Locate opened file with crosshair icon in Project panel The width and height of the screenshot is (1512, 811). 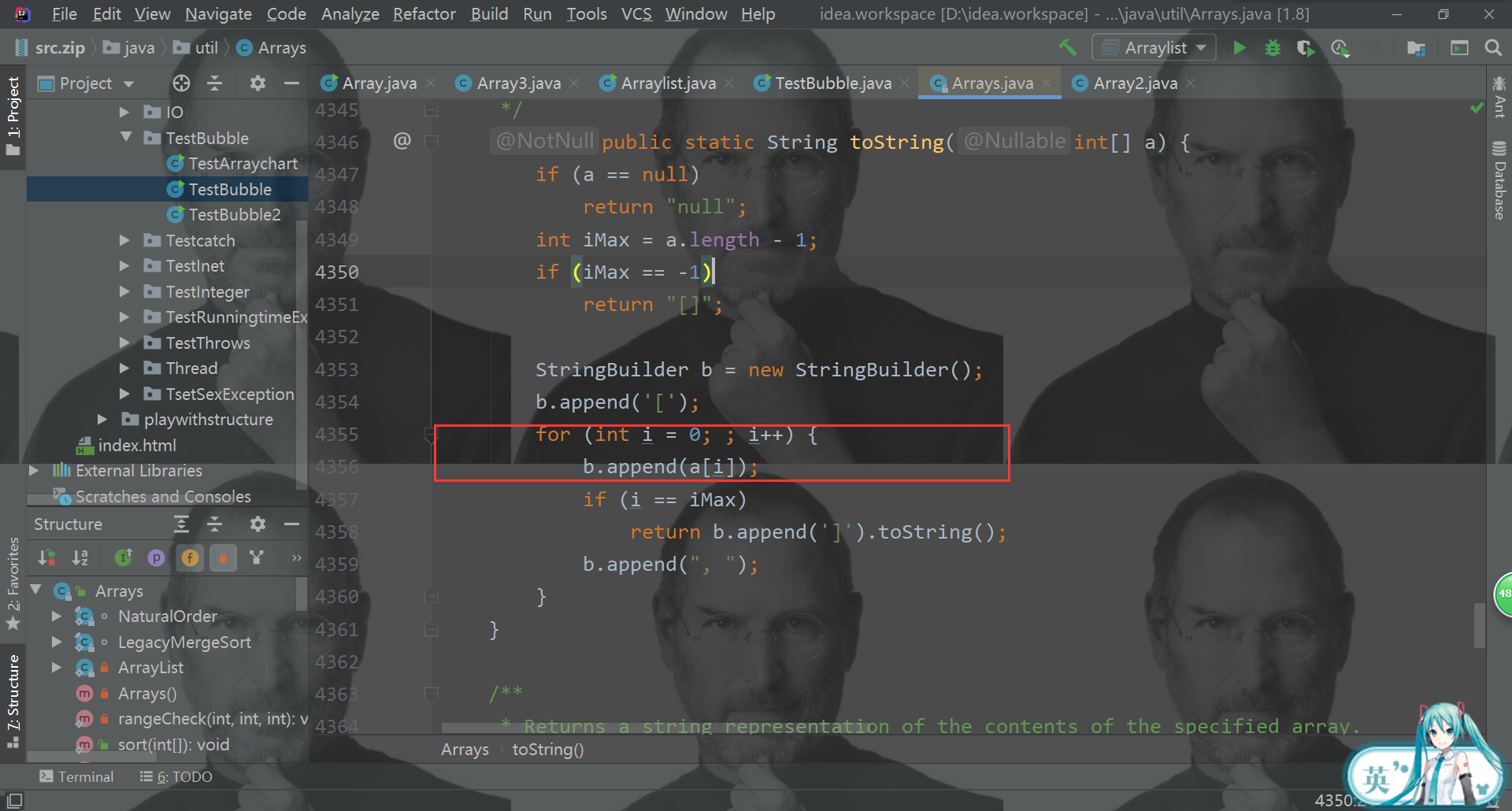pos(181,83)
